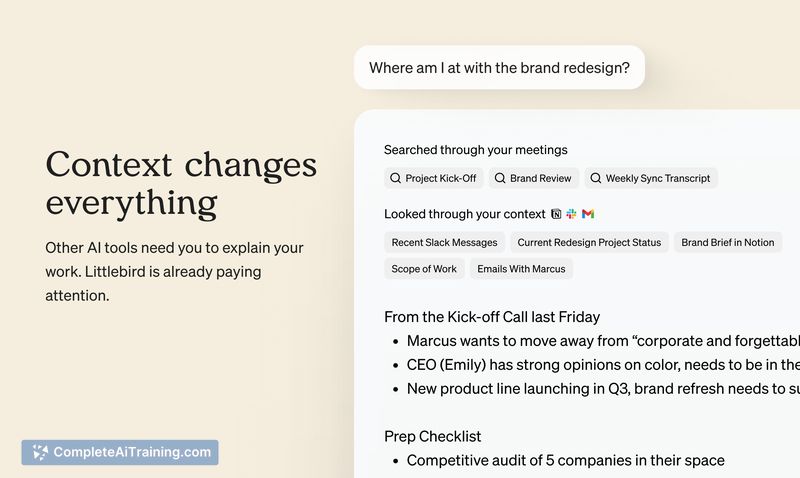Click the search icon on Brand Review chip
800x478 pixels.
pos(500,178)
